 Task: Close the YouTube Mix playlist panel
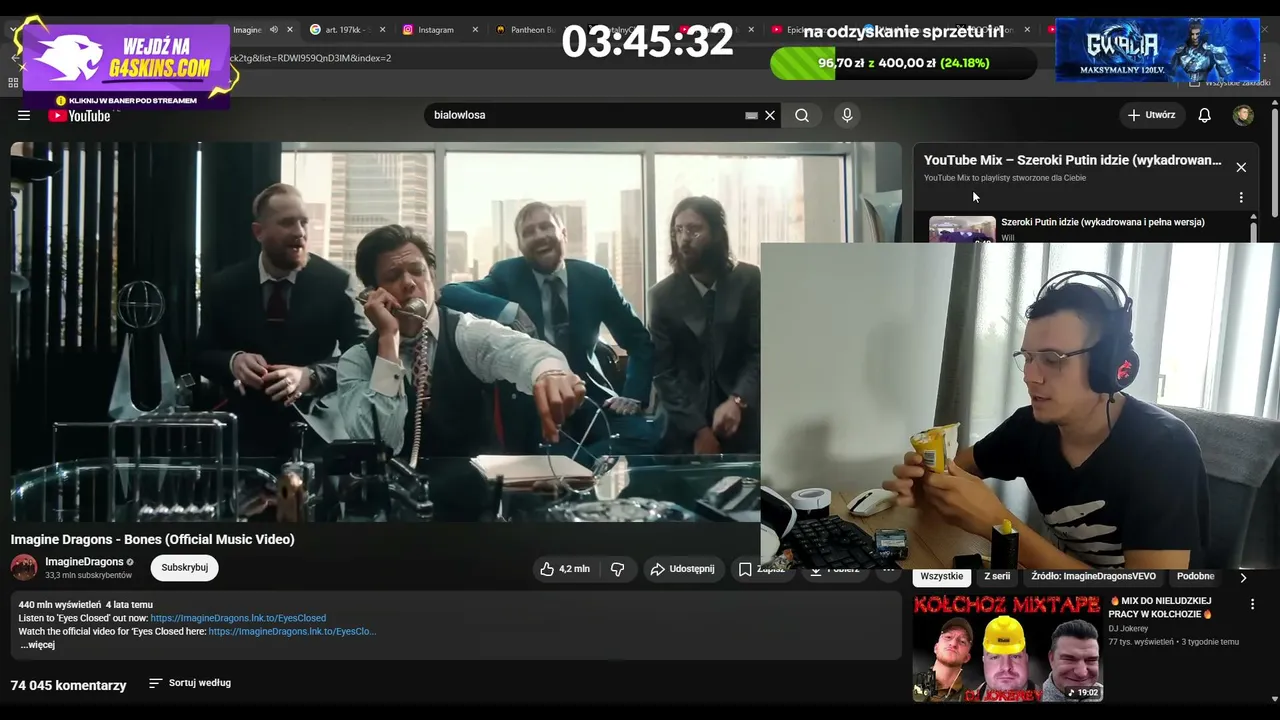pos(1241,167)
